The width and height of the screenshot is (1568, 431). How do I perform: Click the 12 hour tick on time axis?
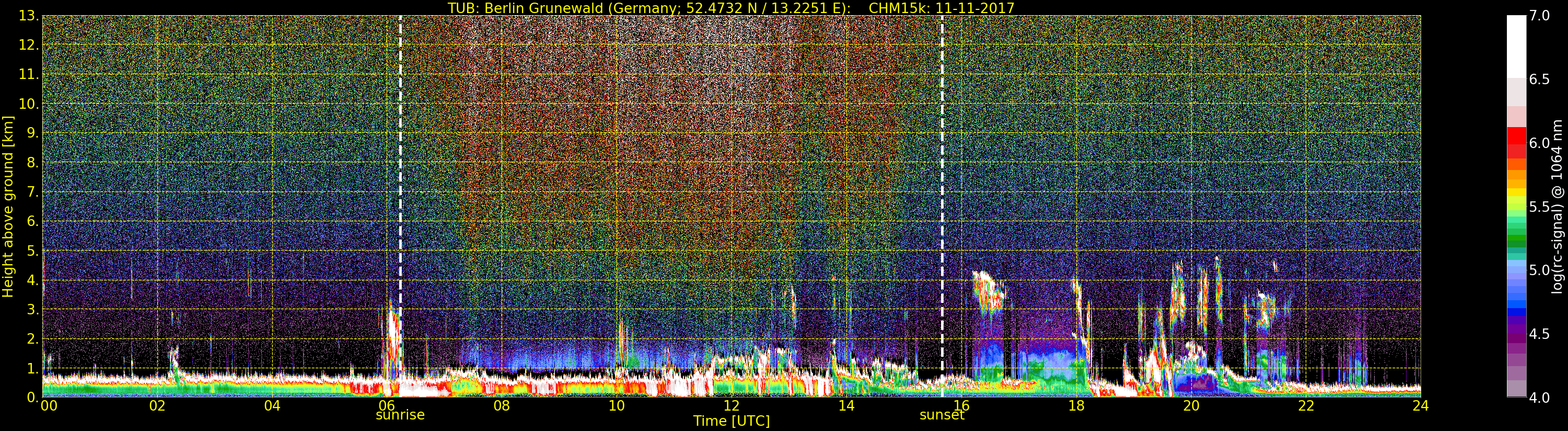coord(731,406)
